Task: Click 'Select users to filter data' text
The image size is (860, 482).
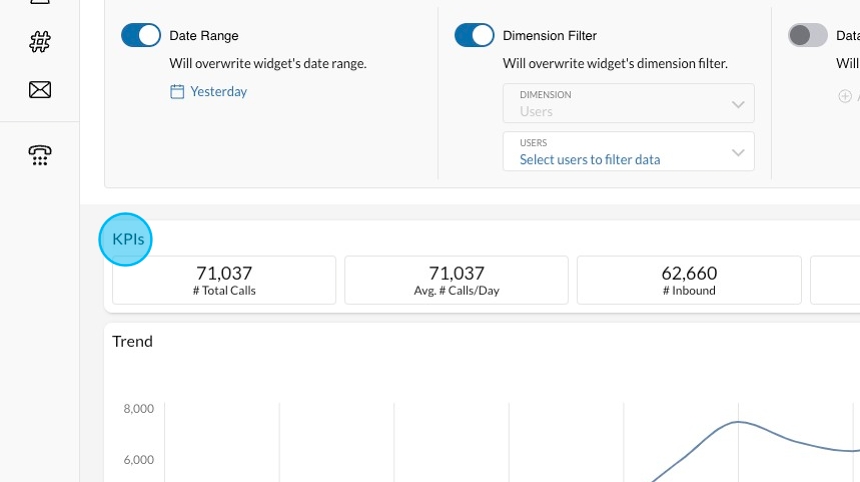Action: [x=590, y=160]
